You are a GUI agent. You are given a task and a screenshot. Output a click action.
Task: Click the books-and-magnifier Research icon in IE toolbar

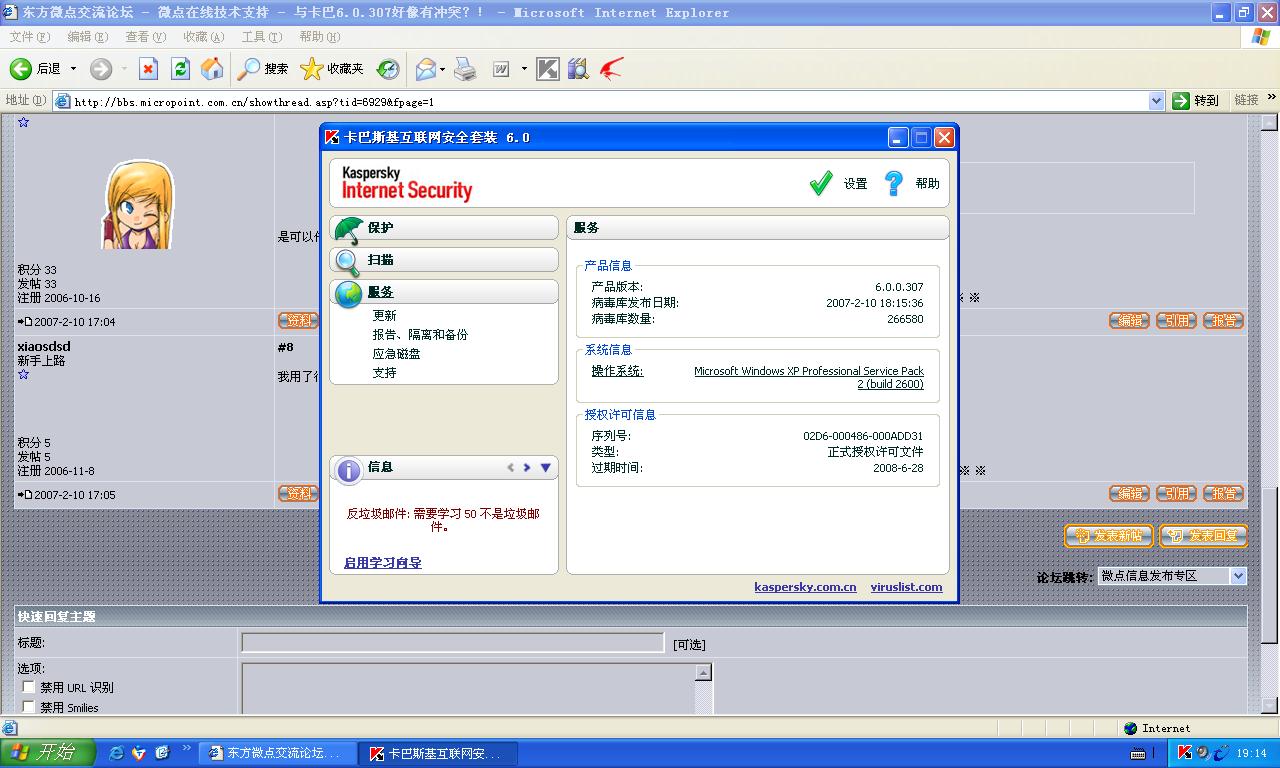click(578, 68)
